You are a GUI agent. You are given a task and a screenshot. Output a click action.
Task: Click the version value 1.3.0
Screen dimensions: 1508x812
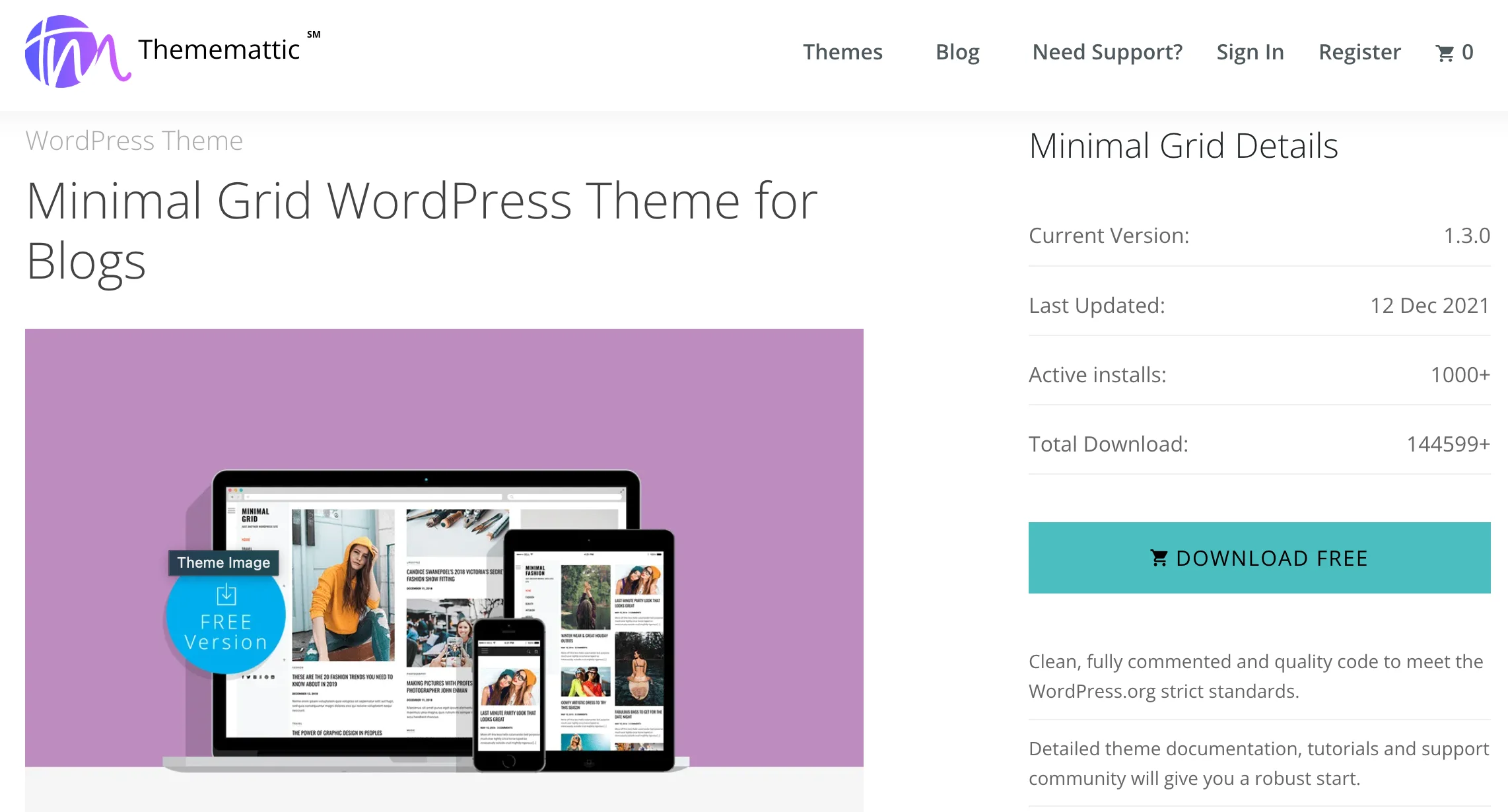click(x=1466, y=235)
